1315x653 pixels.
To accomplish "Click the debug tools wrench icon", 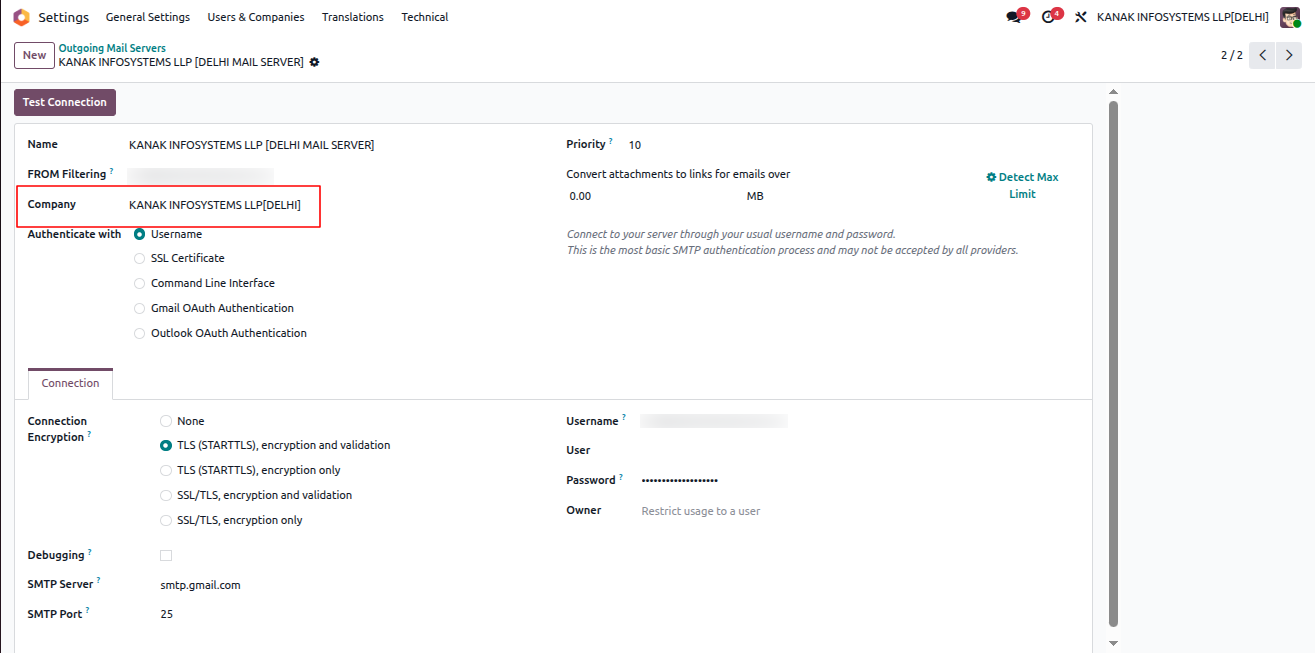I will point(1080,17).
